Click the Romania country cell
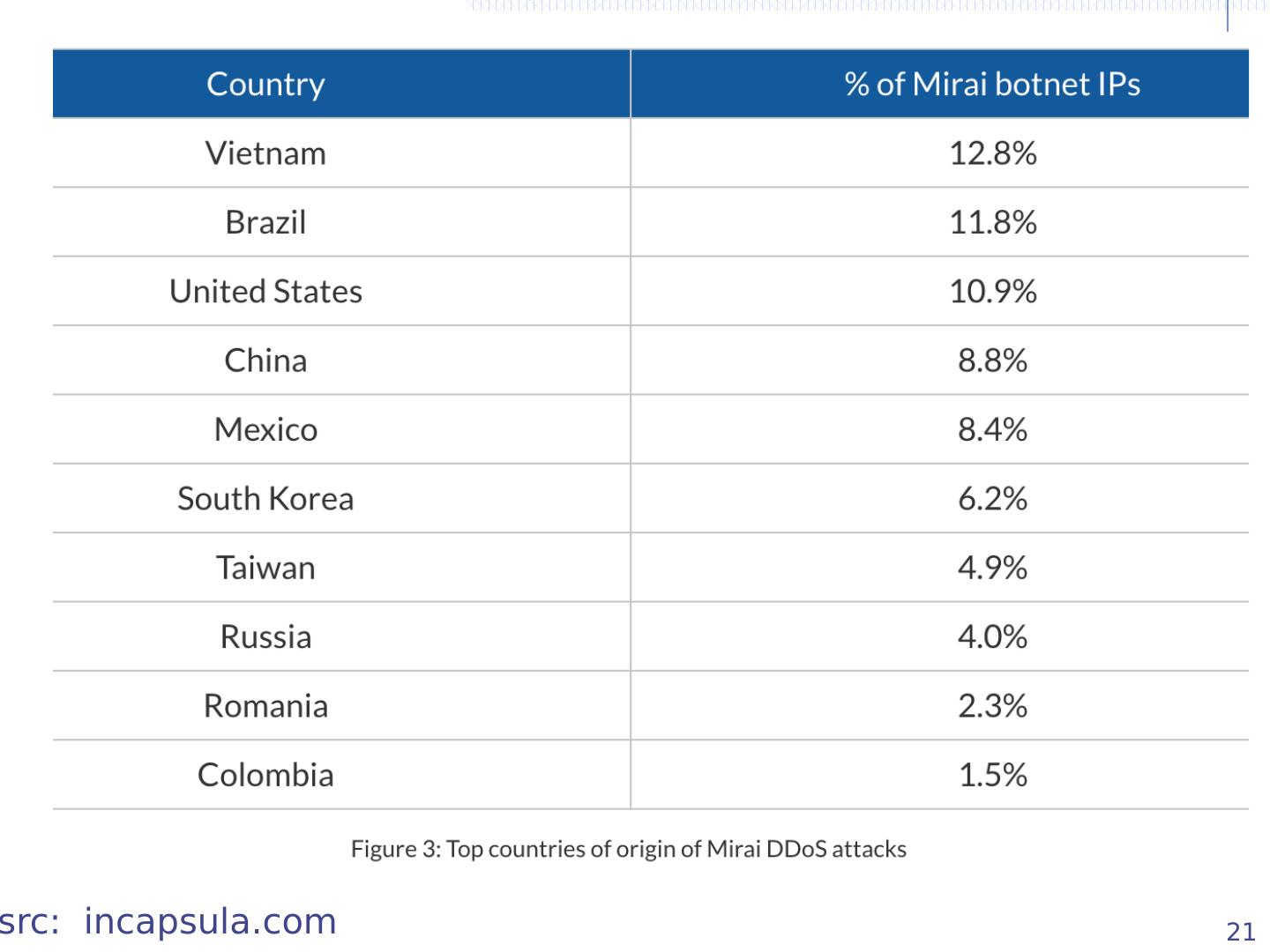Screen dimensions: 1270x952 point(265,706)
